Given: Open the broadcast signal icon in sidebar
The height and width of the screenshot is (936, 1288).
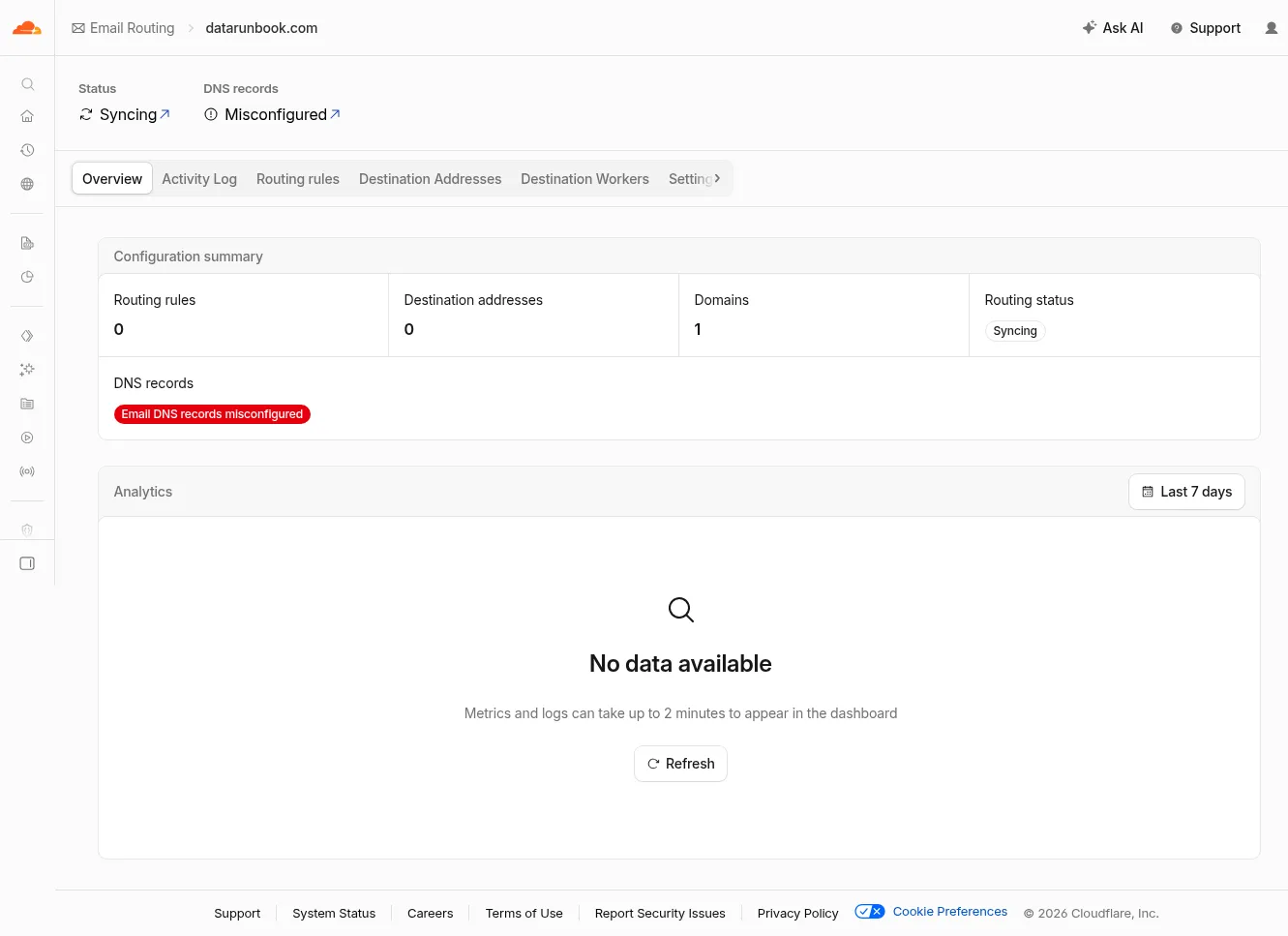Looking at the screenshot, I should [27, 471].
